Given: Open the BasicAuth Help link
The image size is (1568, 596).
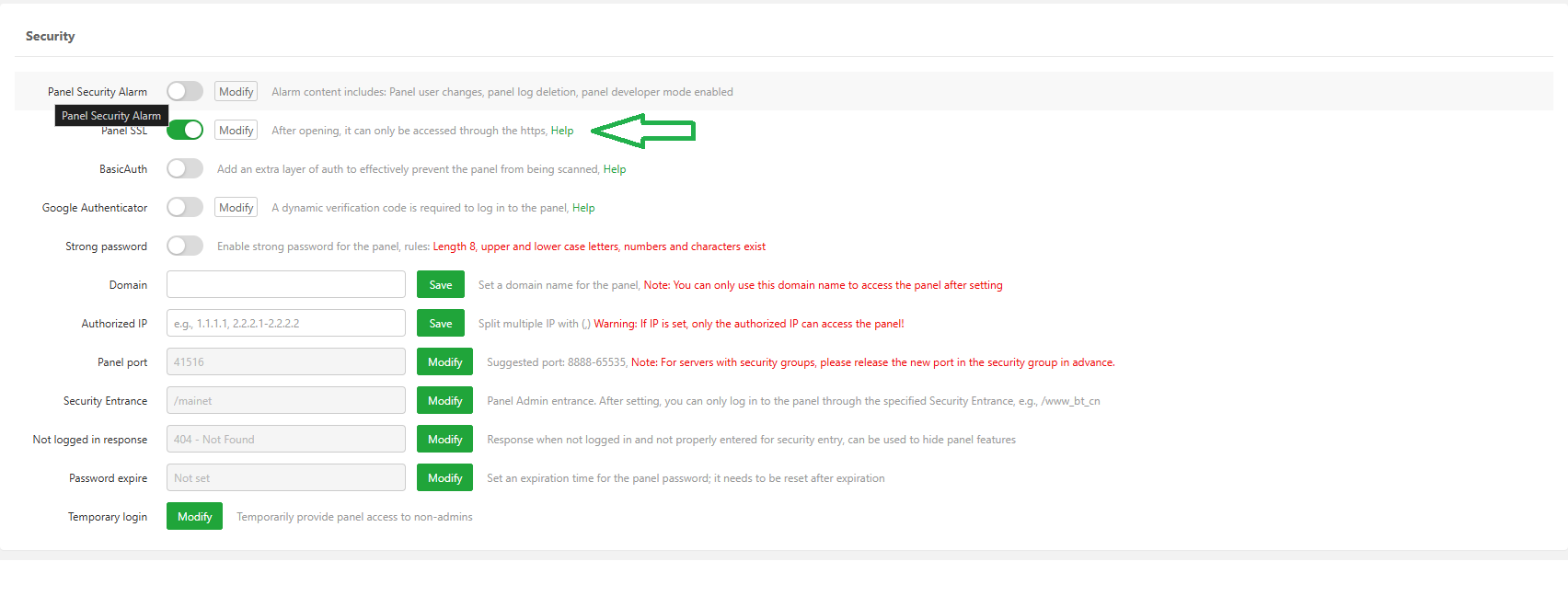Looking at the screenshot, I should [615, 169].
